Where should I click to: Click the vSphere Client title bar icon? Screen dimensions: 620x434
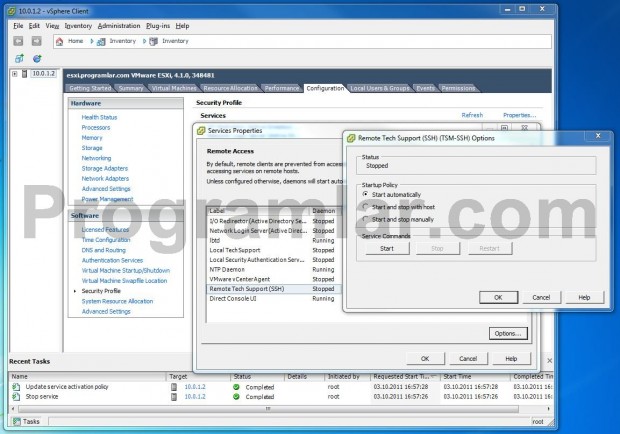point(12,11)
